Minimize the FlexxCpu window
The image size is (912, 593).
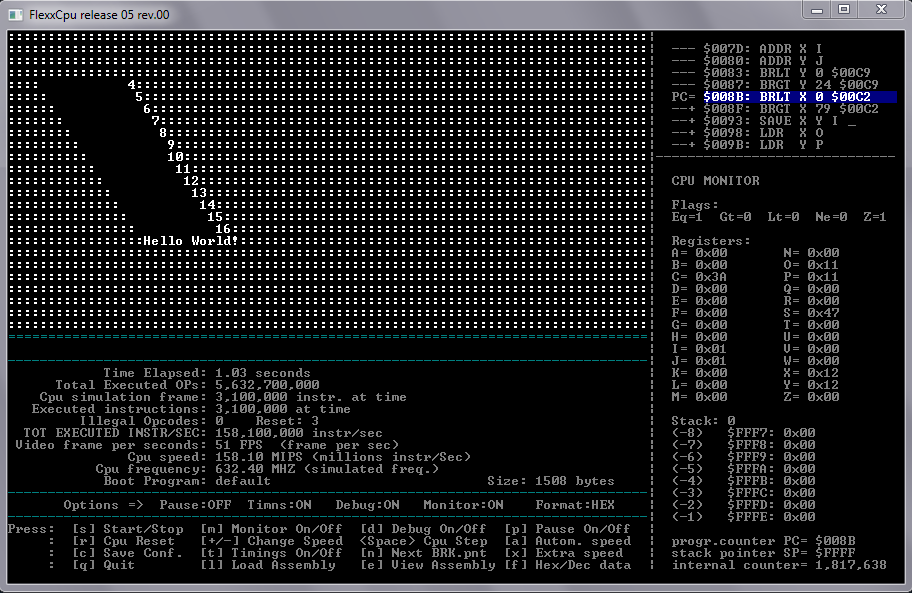click(x=817, y=9)
